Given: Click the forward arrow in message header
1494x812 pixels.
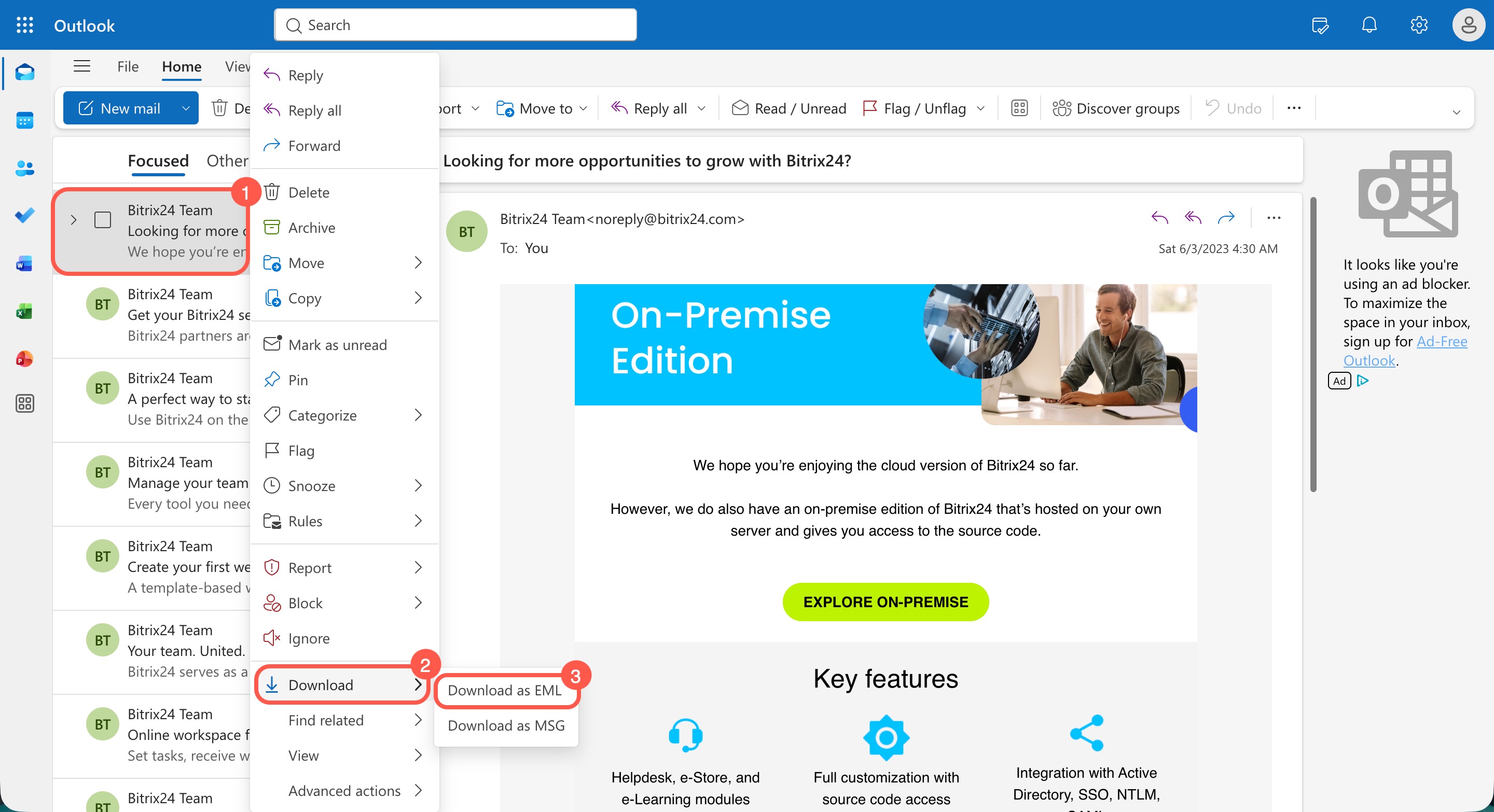Looking at the screenshot, I should [x=1226, y=218].
